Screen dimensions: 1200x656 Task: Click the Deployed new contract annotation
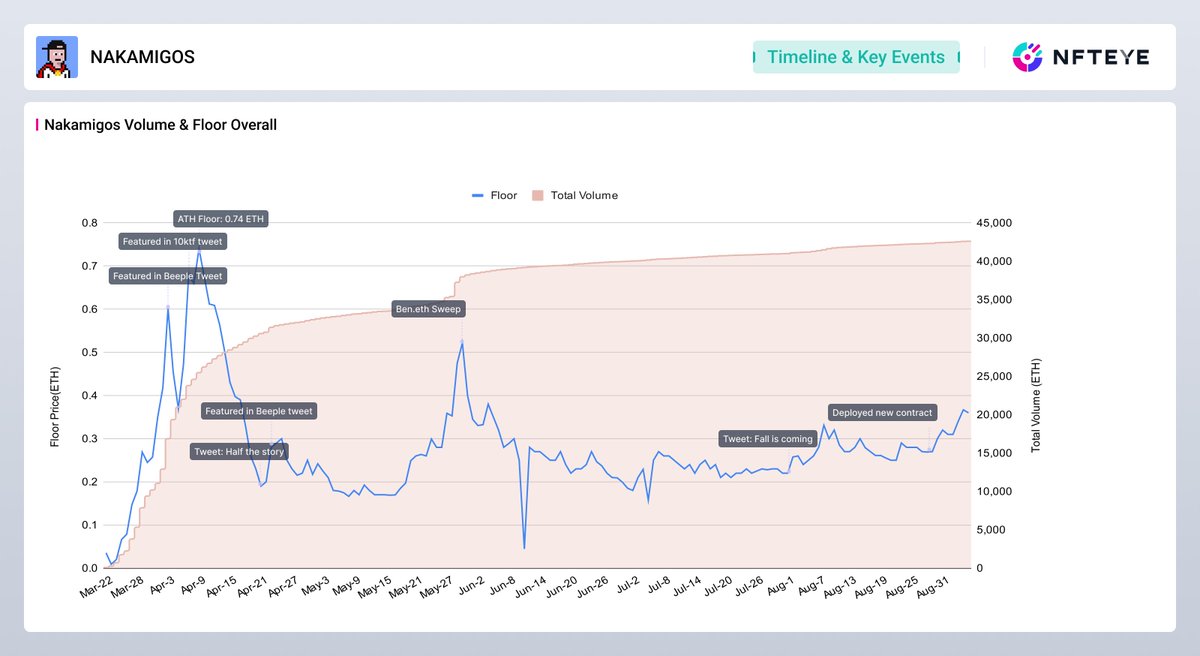pyautogui.click(x=882, y=413)
